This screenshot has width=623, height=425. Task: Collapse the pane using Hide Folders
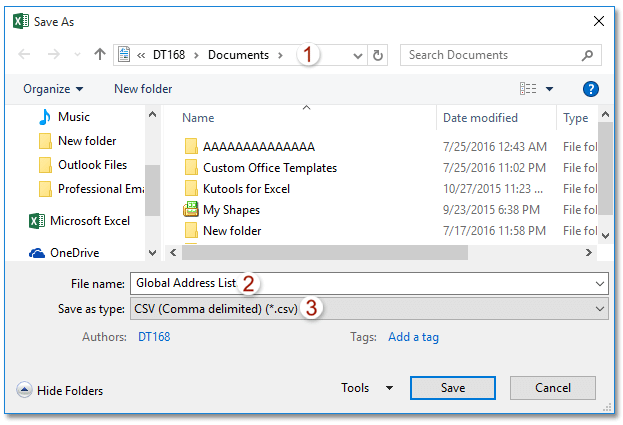(x=60, y=391)
